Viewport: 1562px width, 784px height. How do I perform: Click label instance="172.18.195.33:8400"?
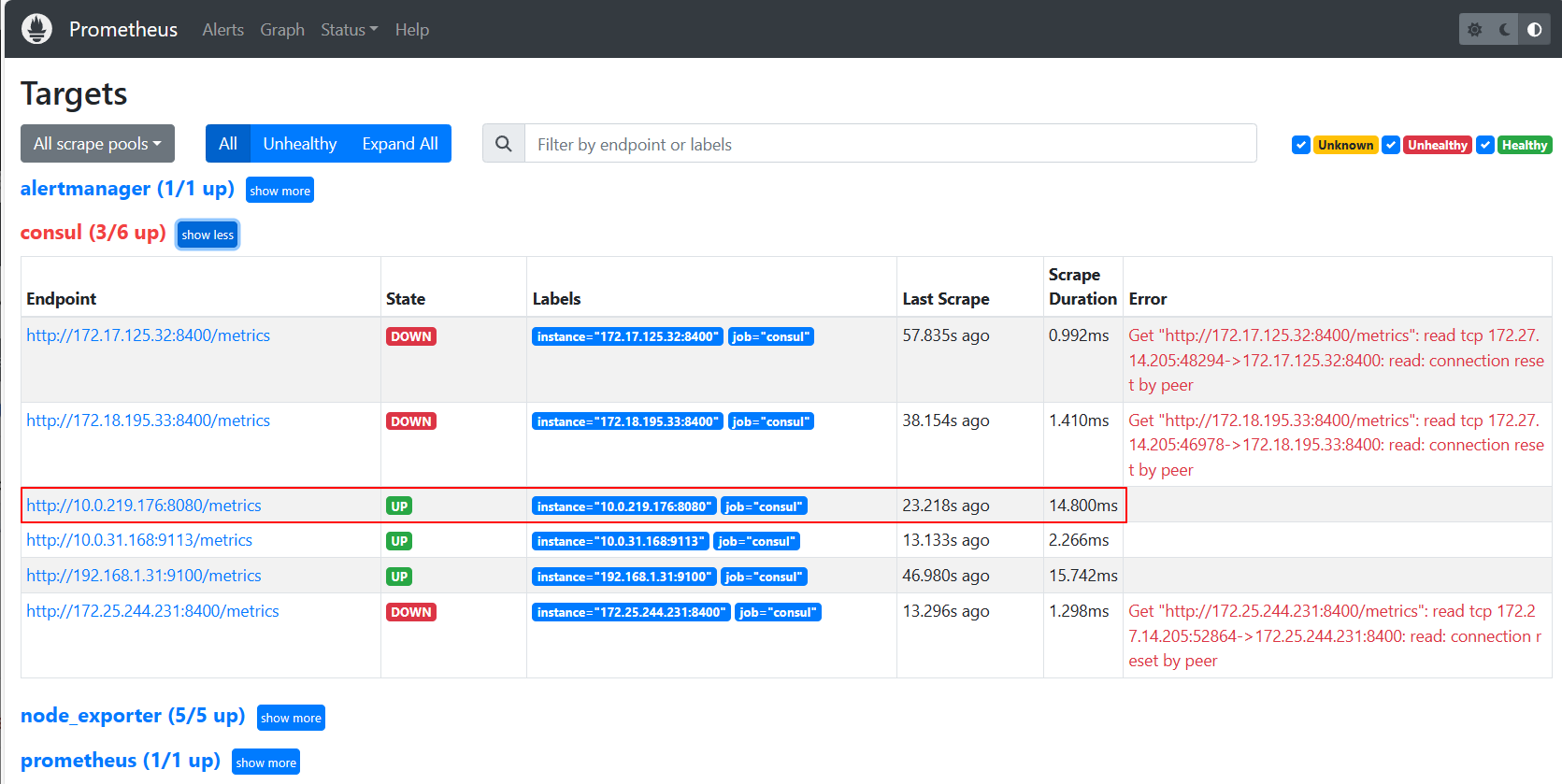[627, 421]
